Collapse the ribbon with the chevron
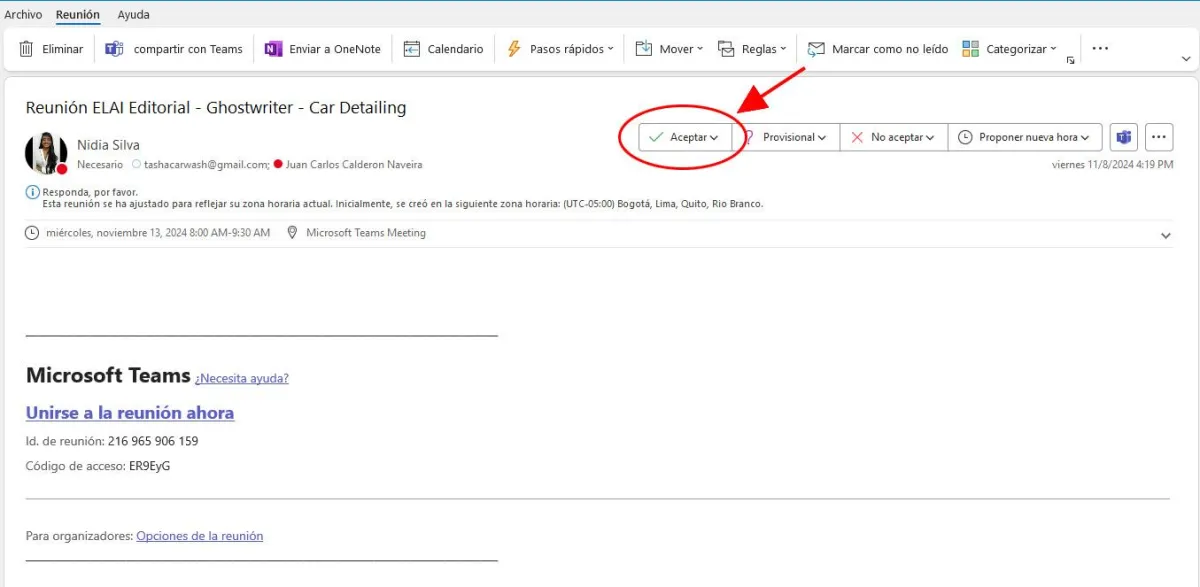Image resolution: width=1200 pixels, height=587 pixels. 1186,60
